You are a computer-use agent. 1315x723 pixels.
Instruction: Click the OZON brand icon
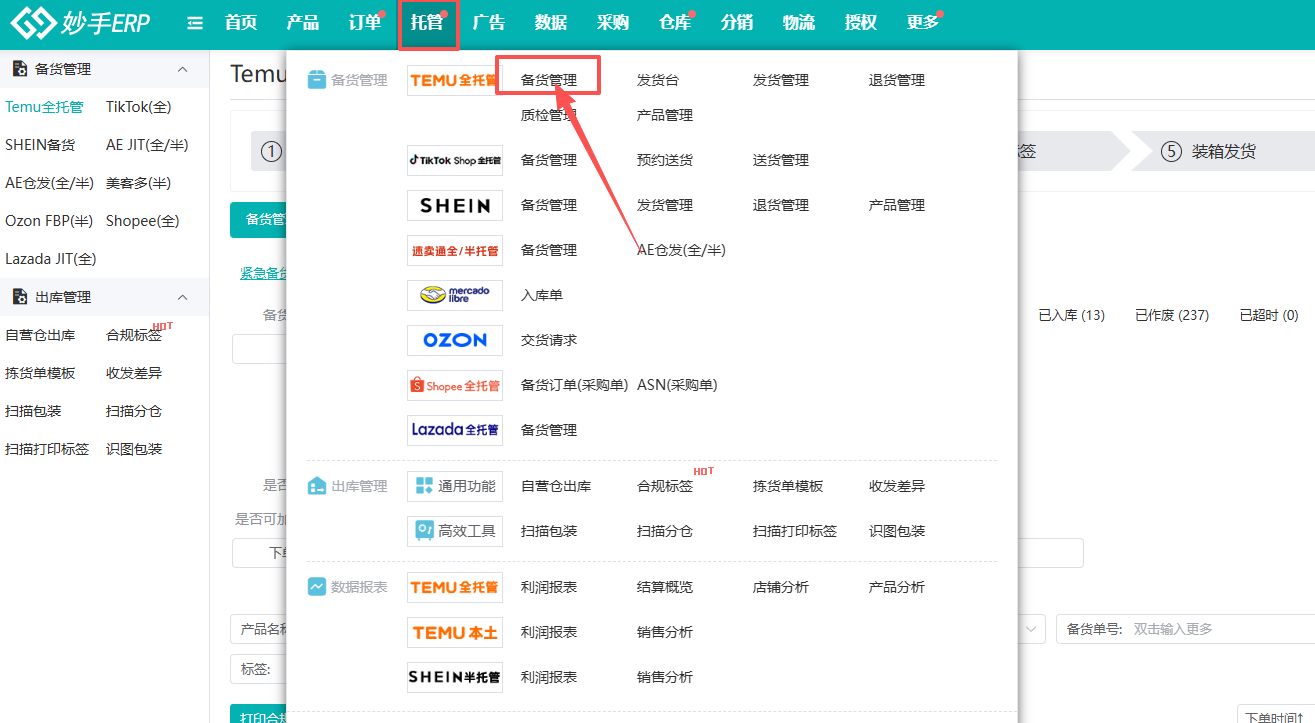click(454, 340)
